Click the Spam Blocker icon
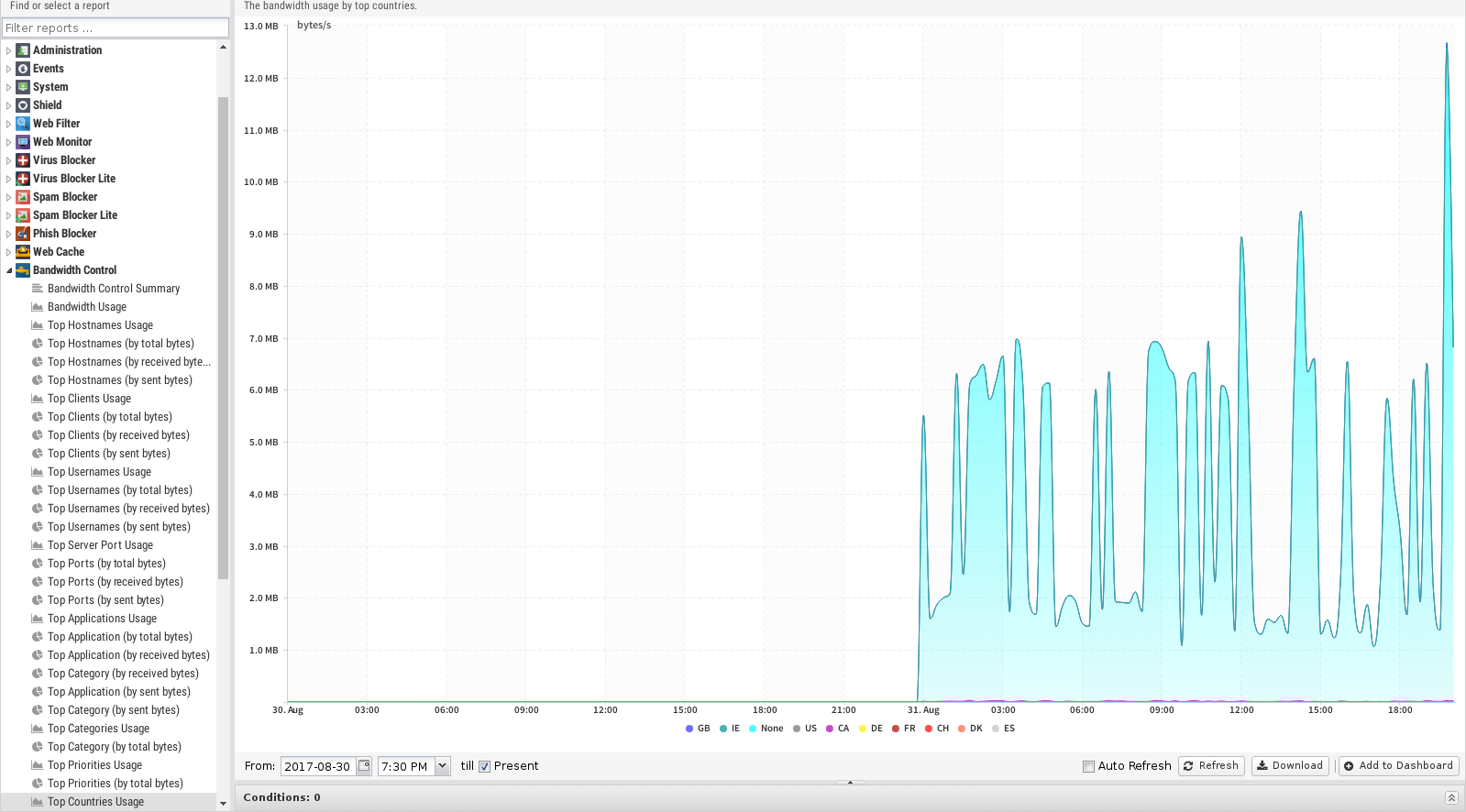The width and height of the screenshot is (1466, 812). (23, 197)
